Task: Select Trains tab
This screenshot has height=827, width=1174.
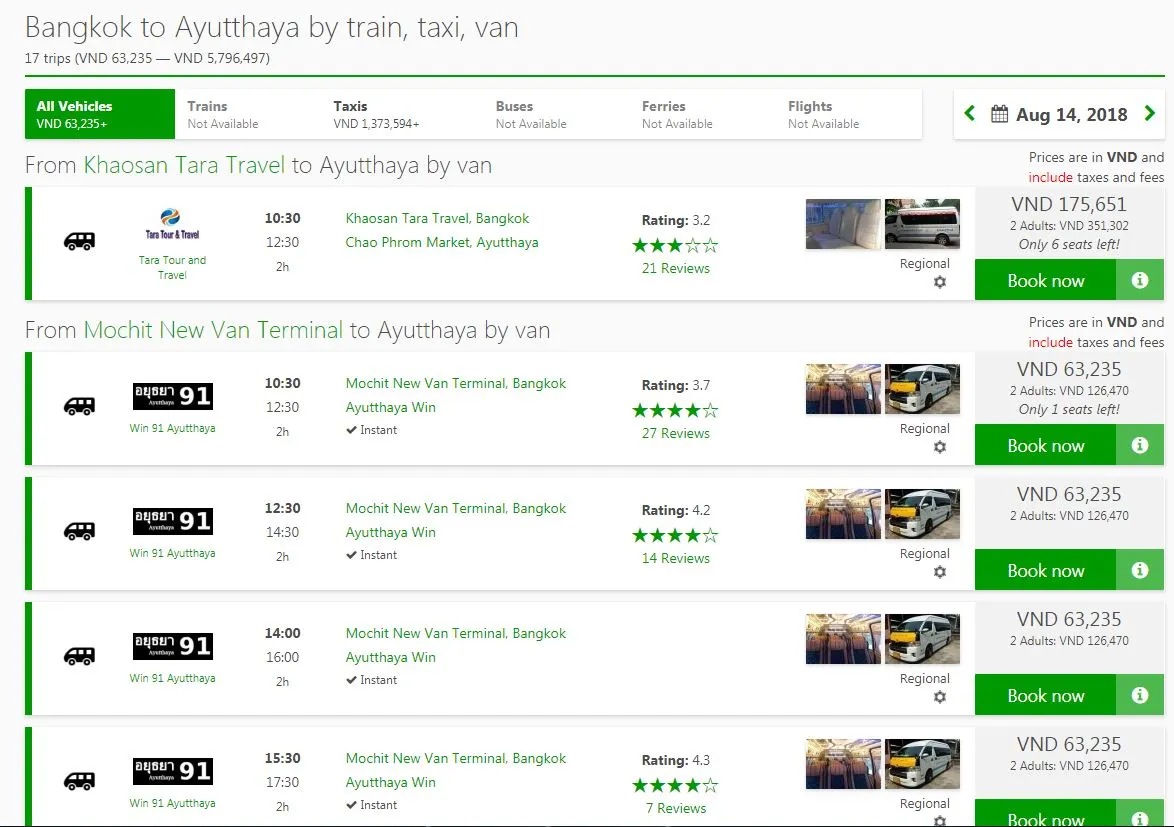Action: tap(248, 114)
